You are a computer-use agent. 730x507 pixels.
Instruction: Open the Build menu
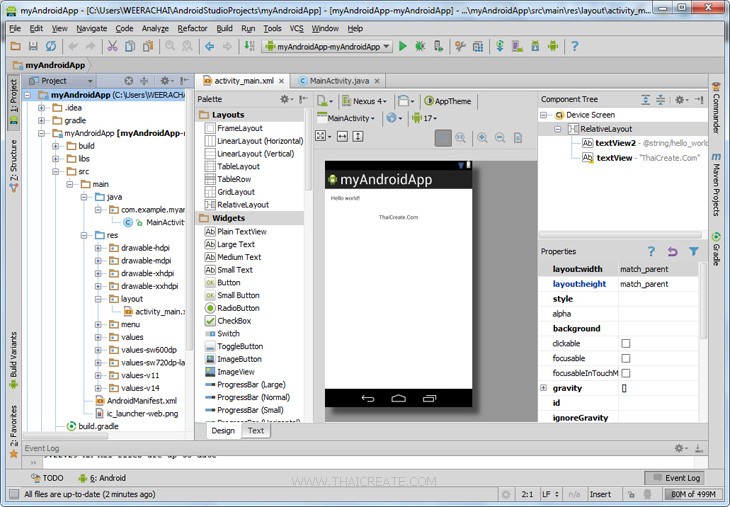pyautogui.click(x=224, y=28)
